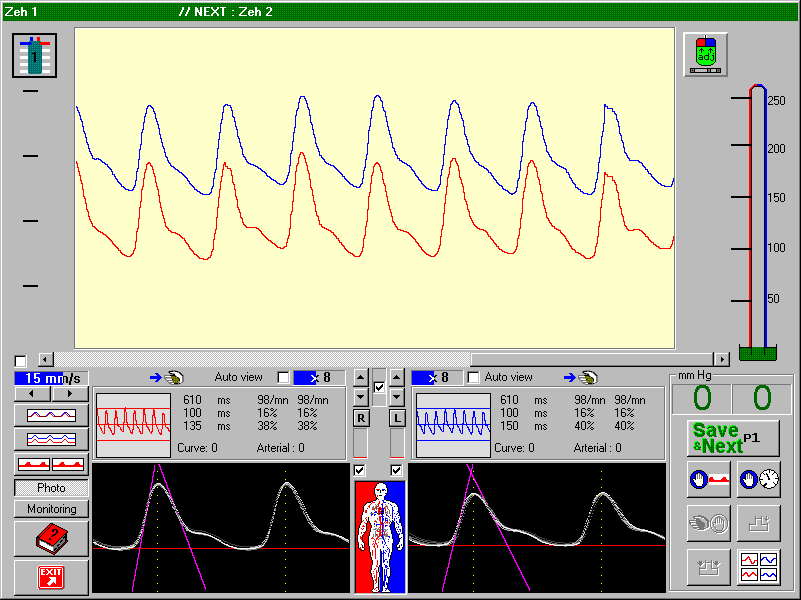The height and width of the screenshot is (600, 801).
Task: Uncheck the checkbox under the R channel
Action: click(360, 470)
